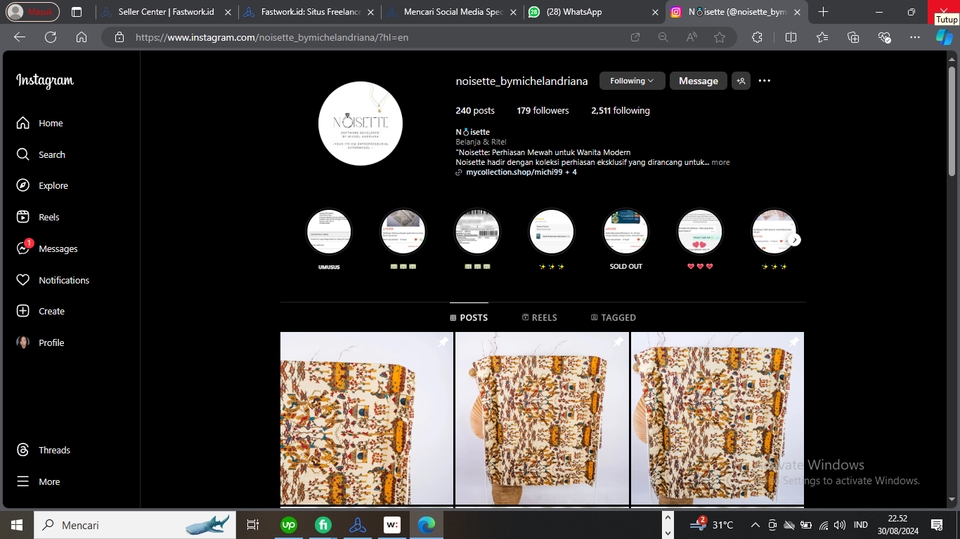This screenshot has width=960, height=539.
Task: Switch to the TAGGED tab
Action: 613,317
